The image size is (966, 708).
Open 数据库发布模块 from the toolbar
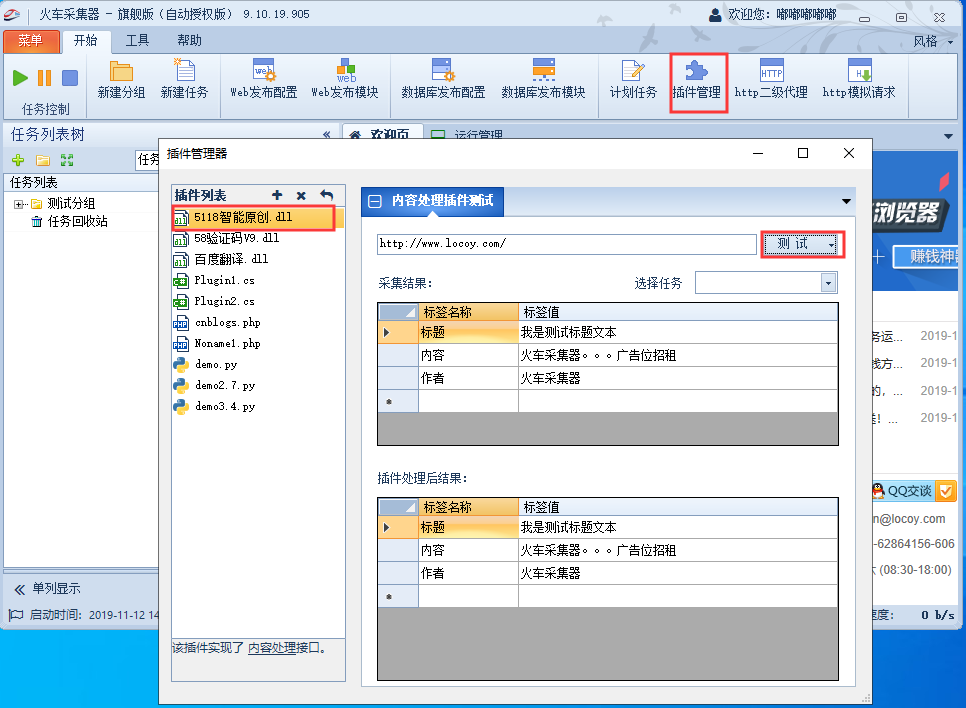point(543,80)
